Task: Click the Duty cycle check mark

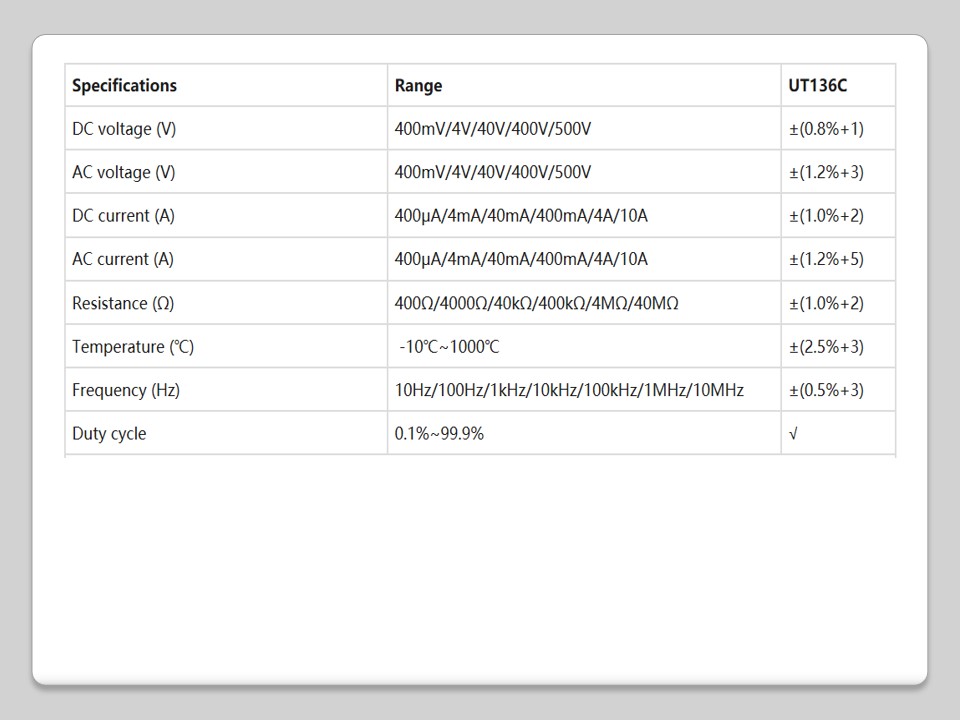Action: pyautogui.click(x=793, y=434)
